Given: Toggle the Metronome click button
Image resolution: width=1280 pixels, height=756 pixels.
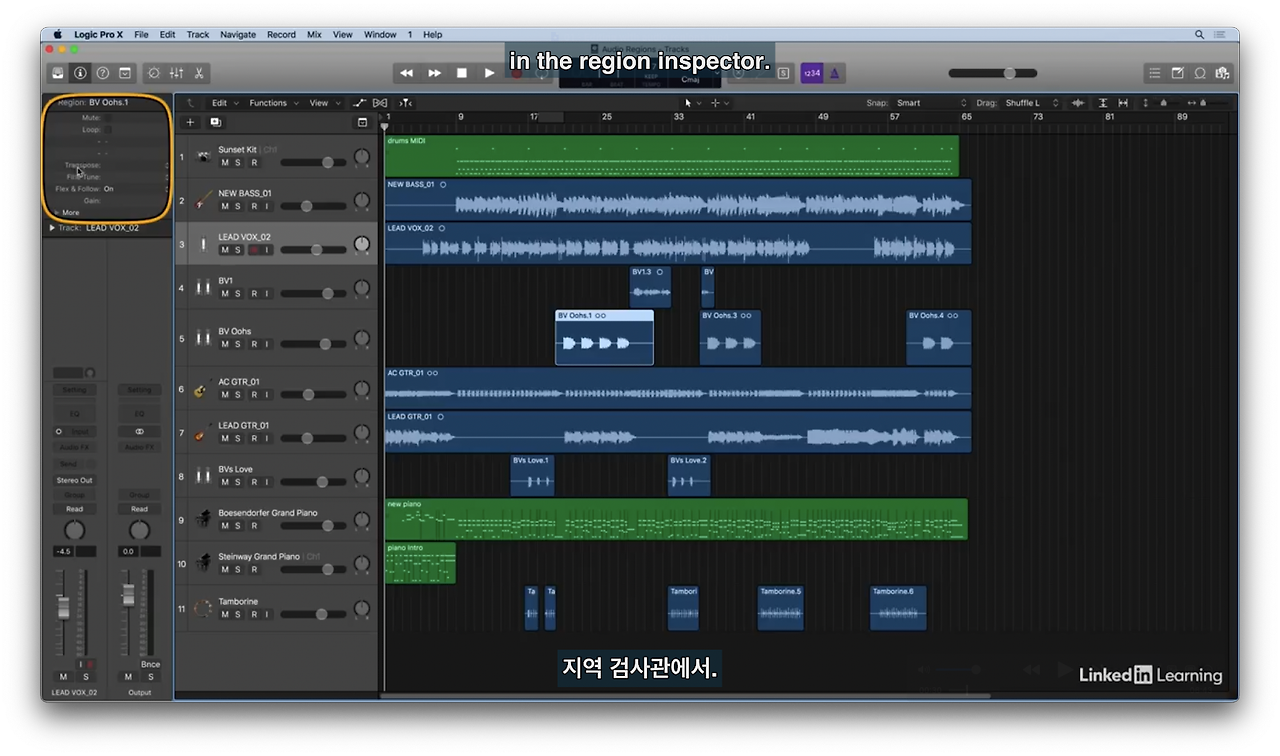Looking at the screenshot, I should 835,73.
